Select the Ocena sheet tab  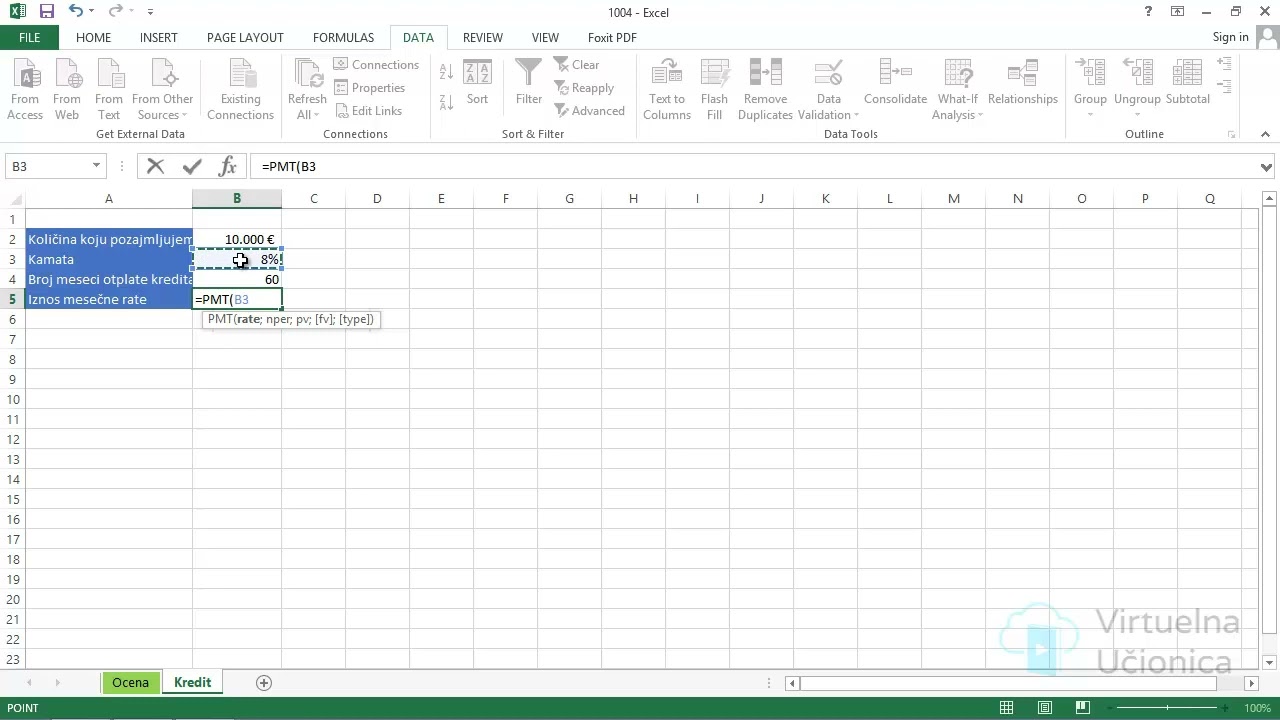pyautogui.click(x=130, y=682)
